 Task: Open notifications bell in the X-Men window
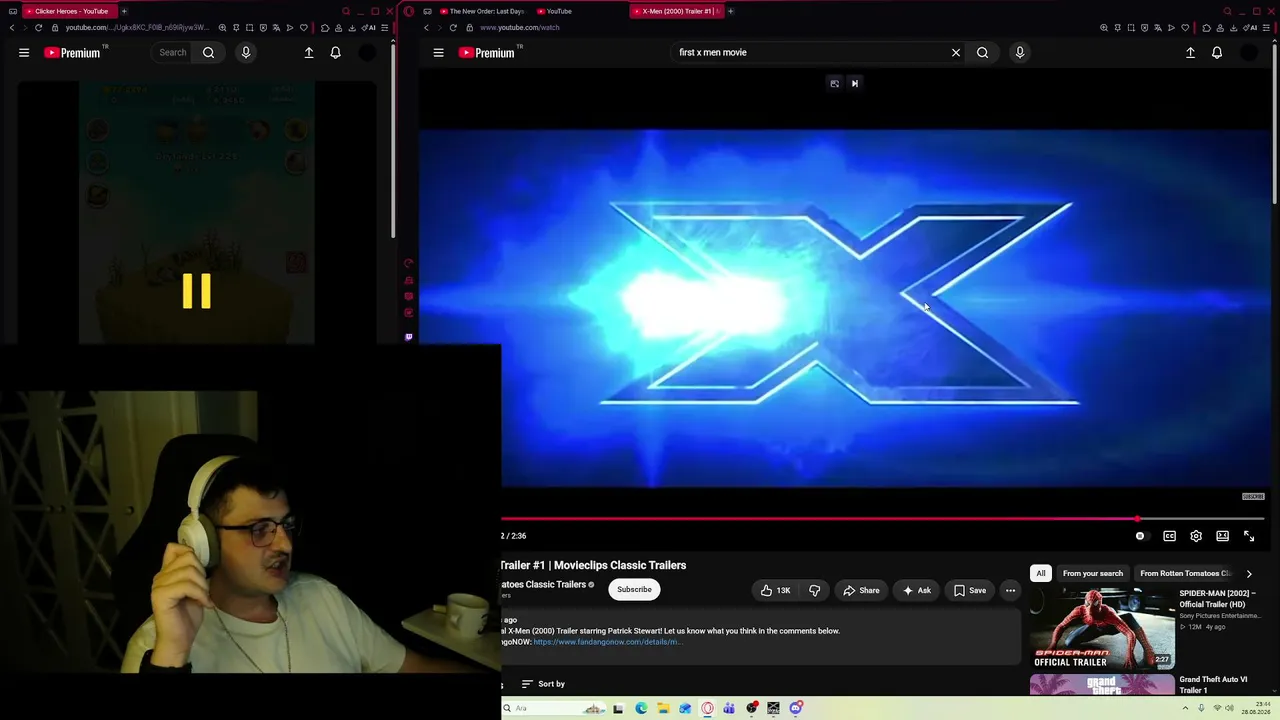(1217, 53)
